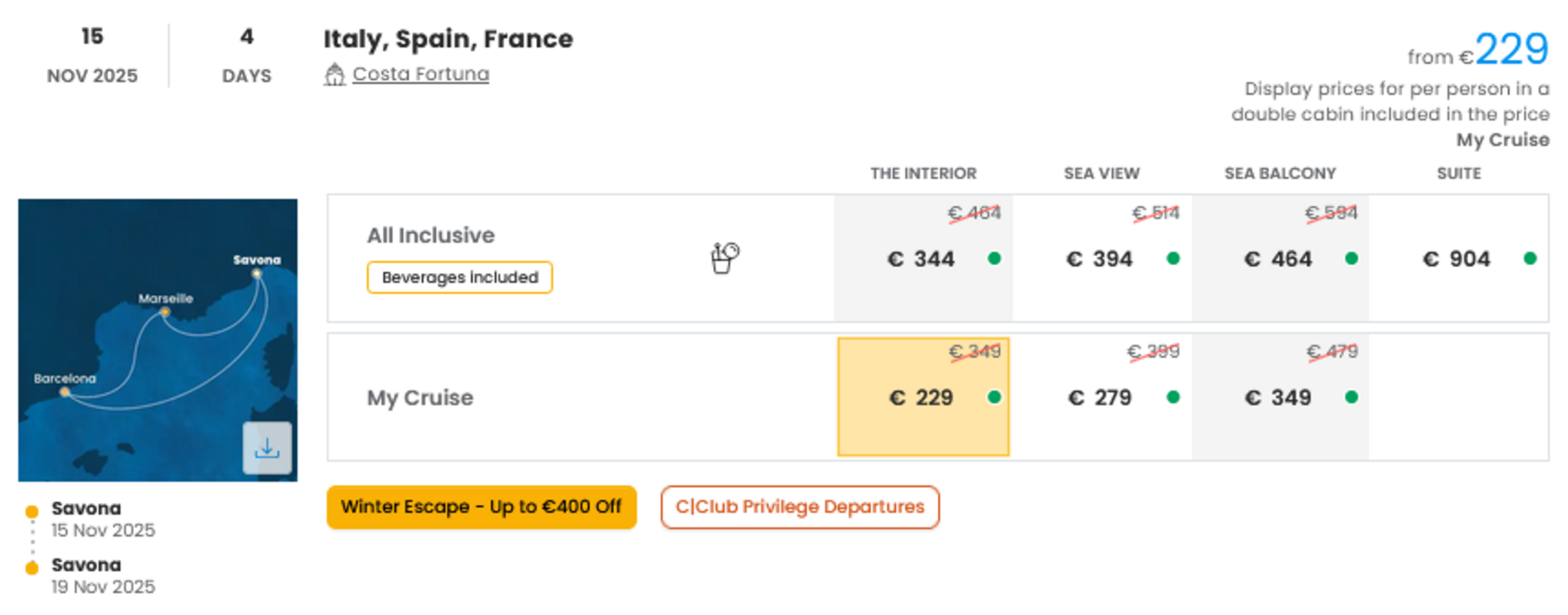Click the Beverages included badge
The width and height of the screenshot is (1568, 615).
point(460,278)
